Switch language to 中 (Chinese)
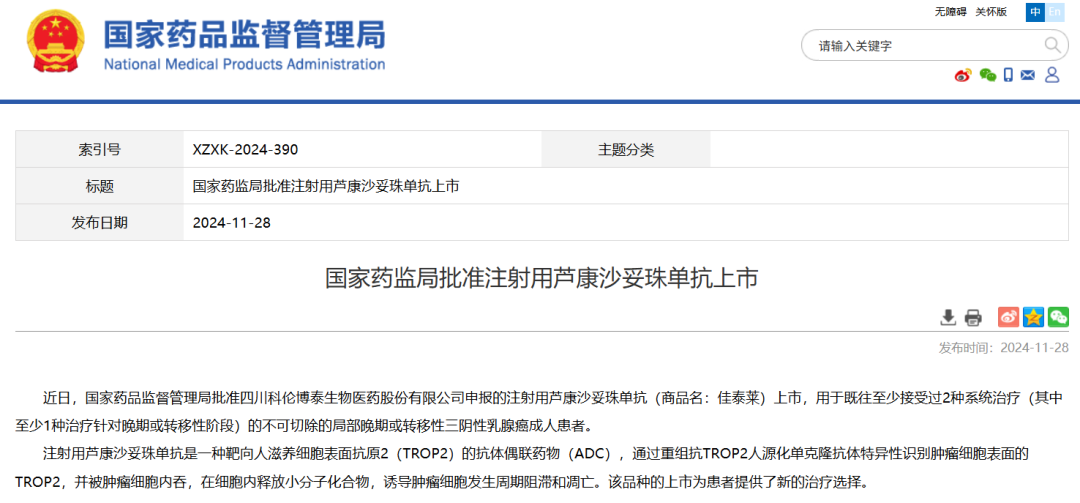1080x503 pixels. 1034,12
